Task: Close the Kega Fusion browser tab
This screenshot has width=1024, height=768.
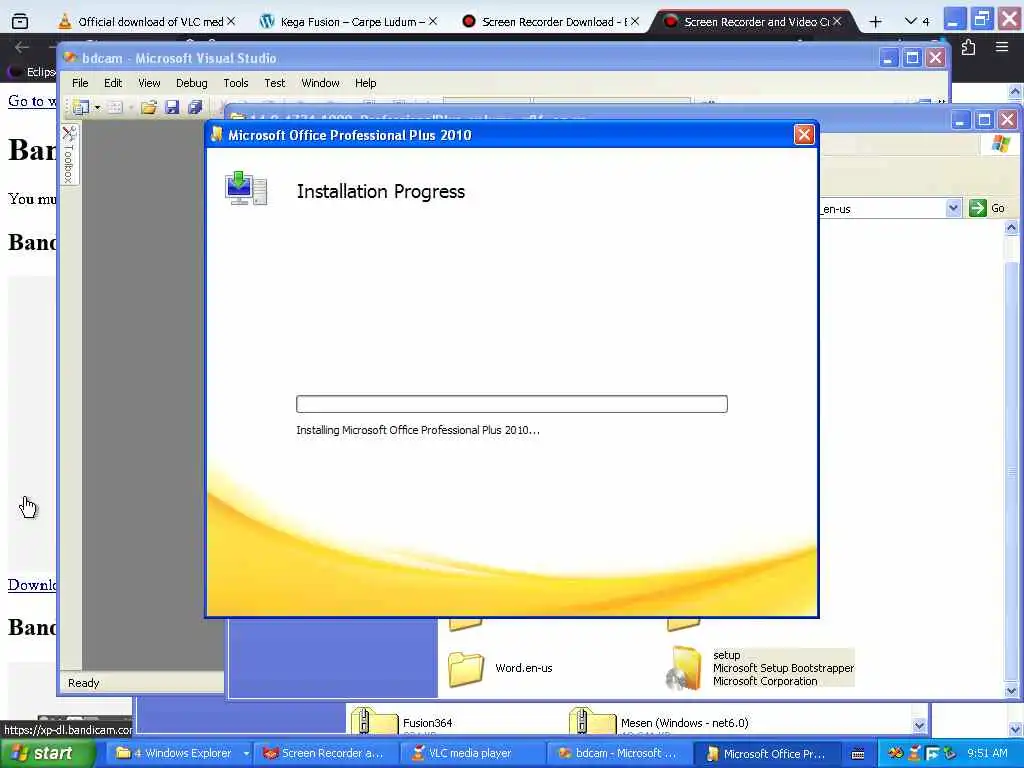Action: point(433,22)
